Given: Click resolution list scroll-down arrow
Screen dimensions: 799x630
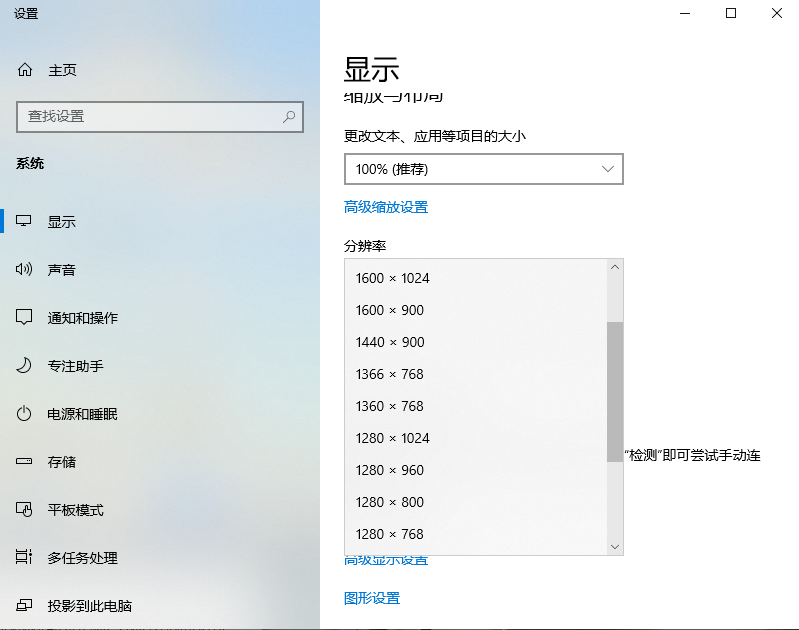Looking at the screenshot, I should coord(615,547).
